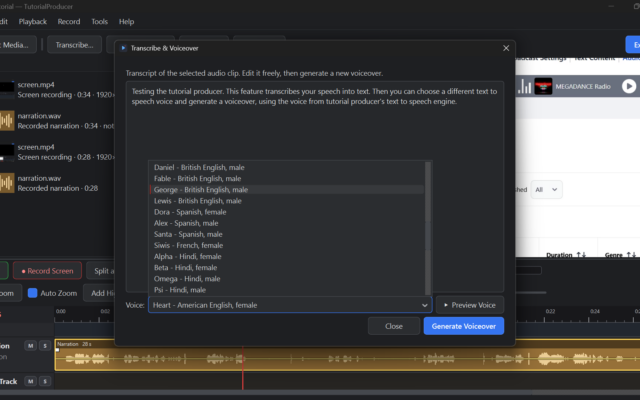Click 0:22 mark on timeline ruler
The width and height of the screenshot is (640, 400).
(x=550, y=311)
